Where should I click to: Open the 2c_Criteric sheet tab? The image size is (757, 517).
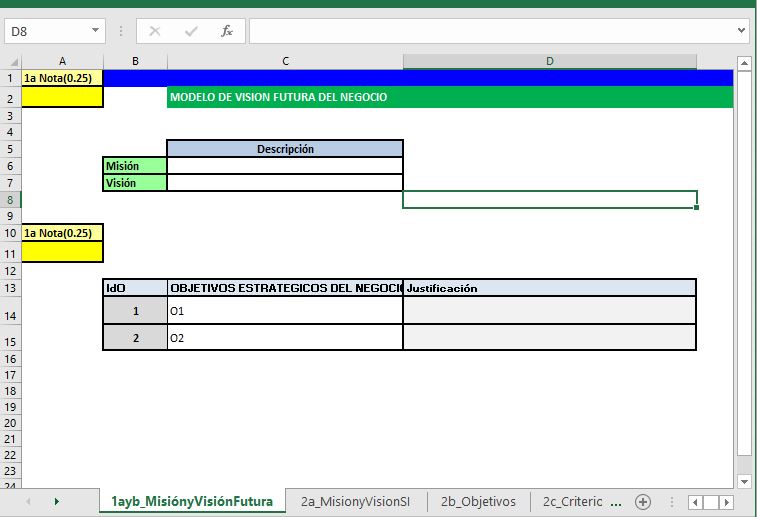(572, 502)
